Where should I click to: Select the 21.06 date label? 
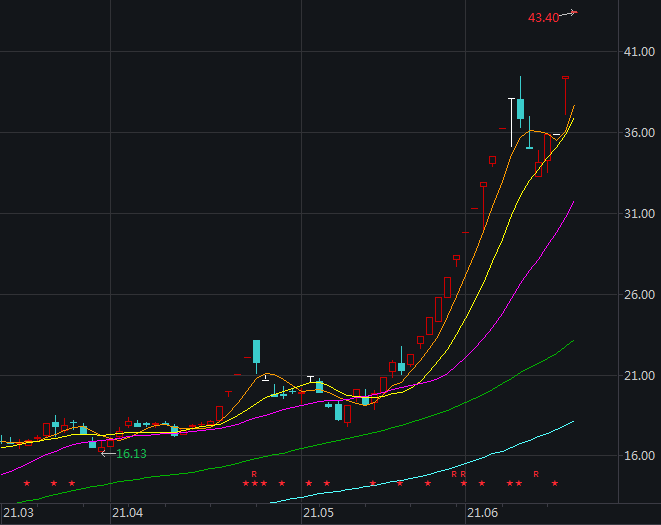point(483,513)
